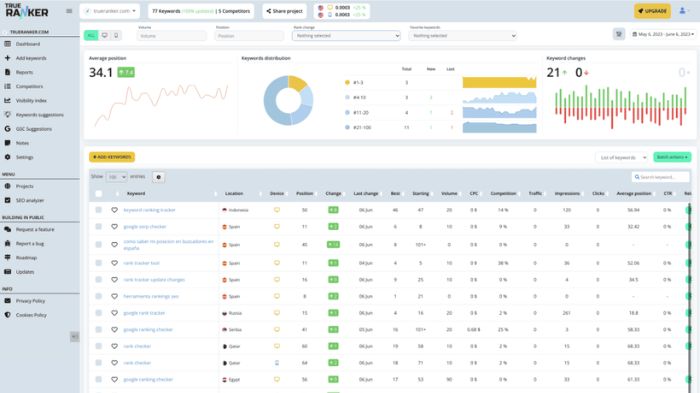The image size is (700, 393).
Task: Click the #21-100 legend swatch
Action: pos(347,128)
